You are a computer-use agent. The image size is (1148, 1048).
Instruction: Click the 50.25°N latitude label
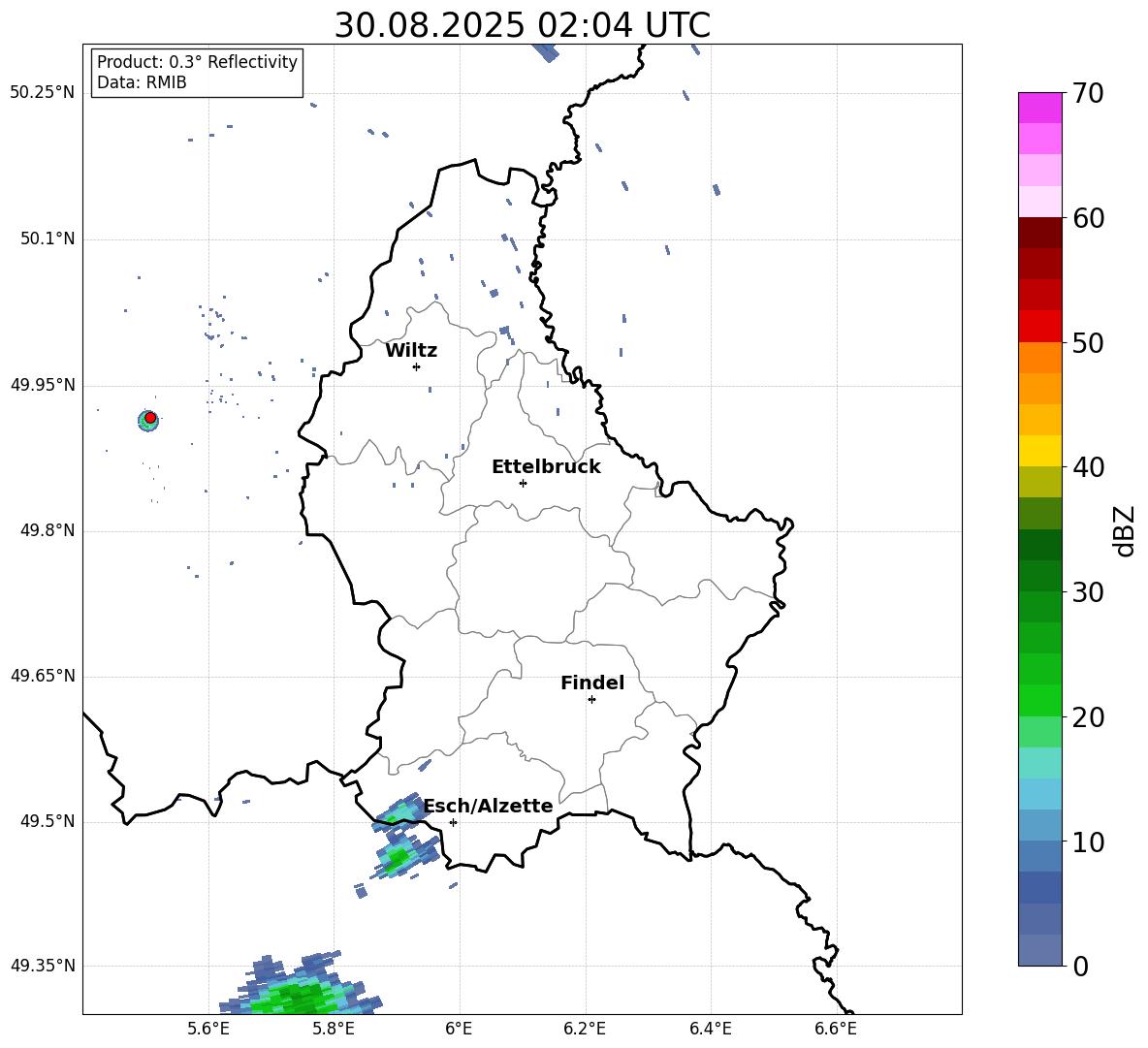43,93
